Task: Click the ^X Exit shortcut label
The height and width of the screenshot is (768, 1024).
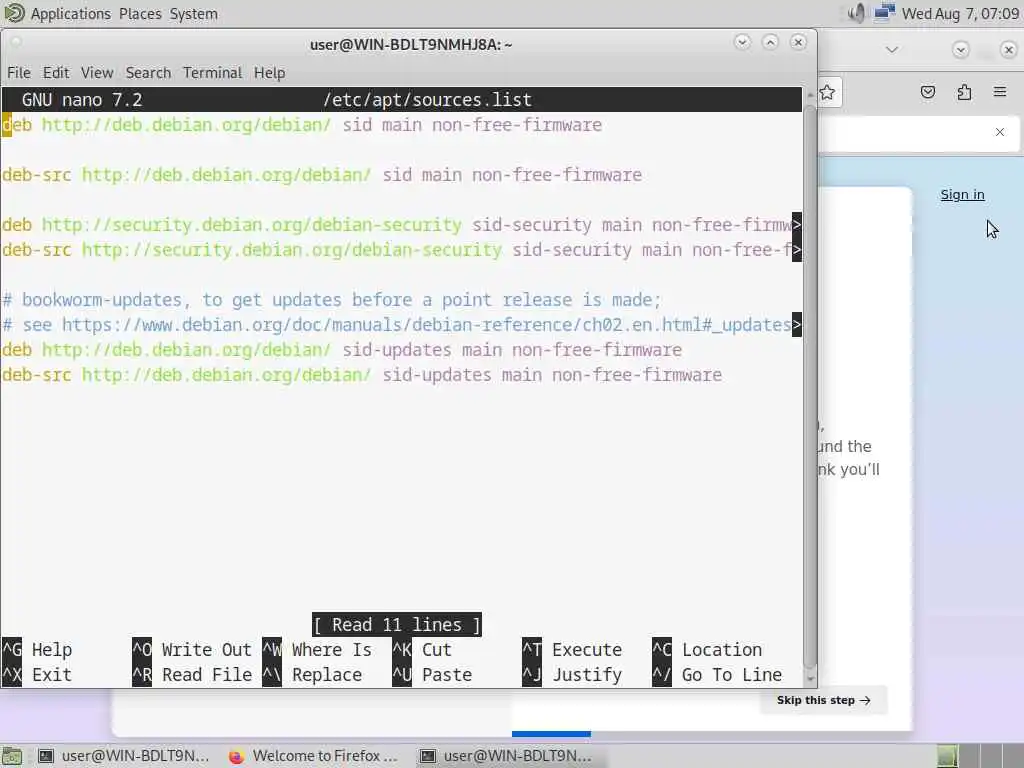Action: click(x=37, y=675)
